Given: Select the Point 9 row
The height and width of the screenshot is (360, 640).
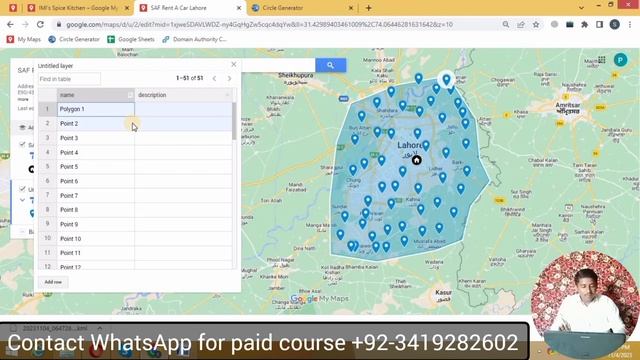Looking at the screenshot, I should [136, 224].
